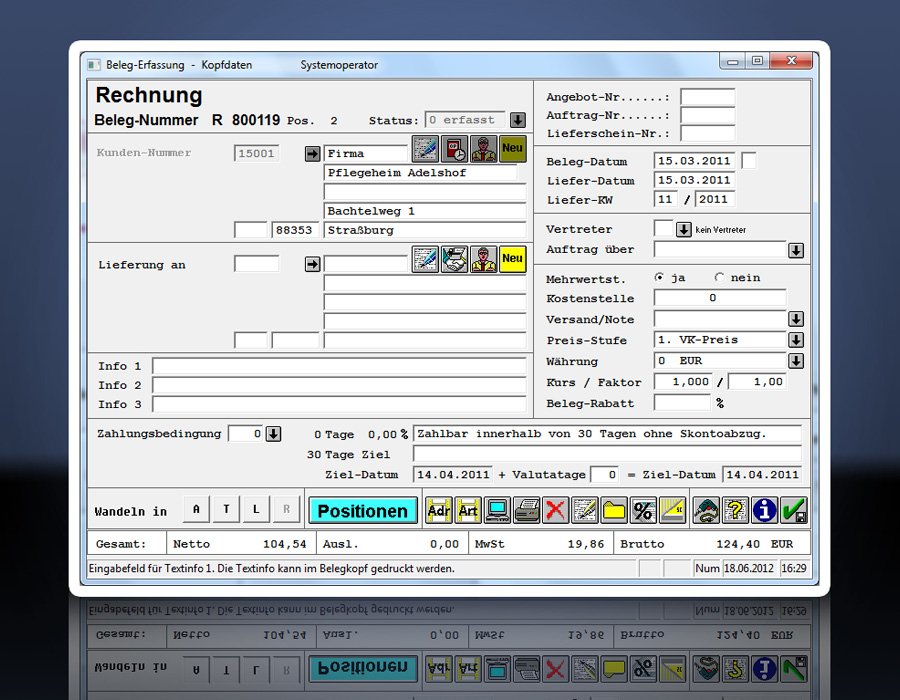Open the blue info icon
Screen dimensions: 900x700
tap(765, 510)
